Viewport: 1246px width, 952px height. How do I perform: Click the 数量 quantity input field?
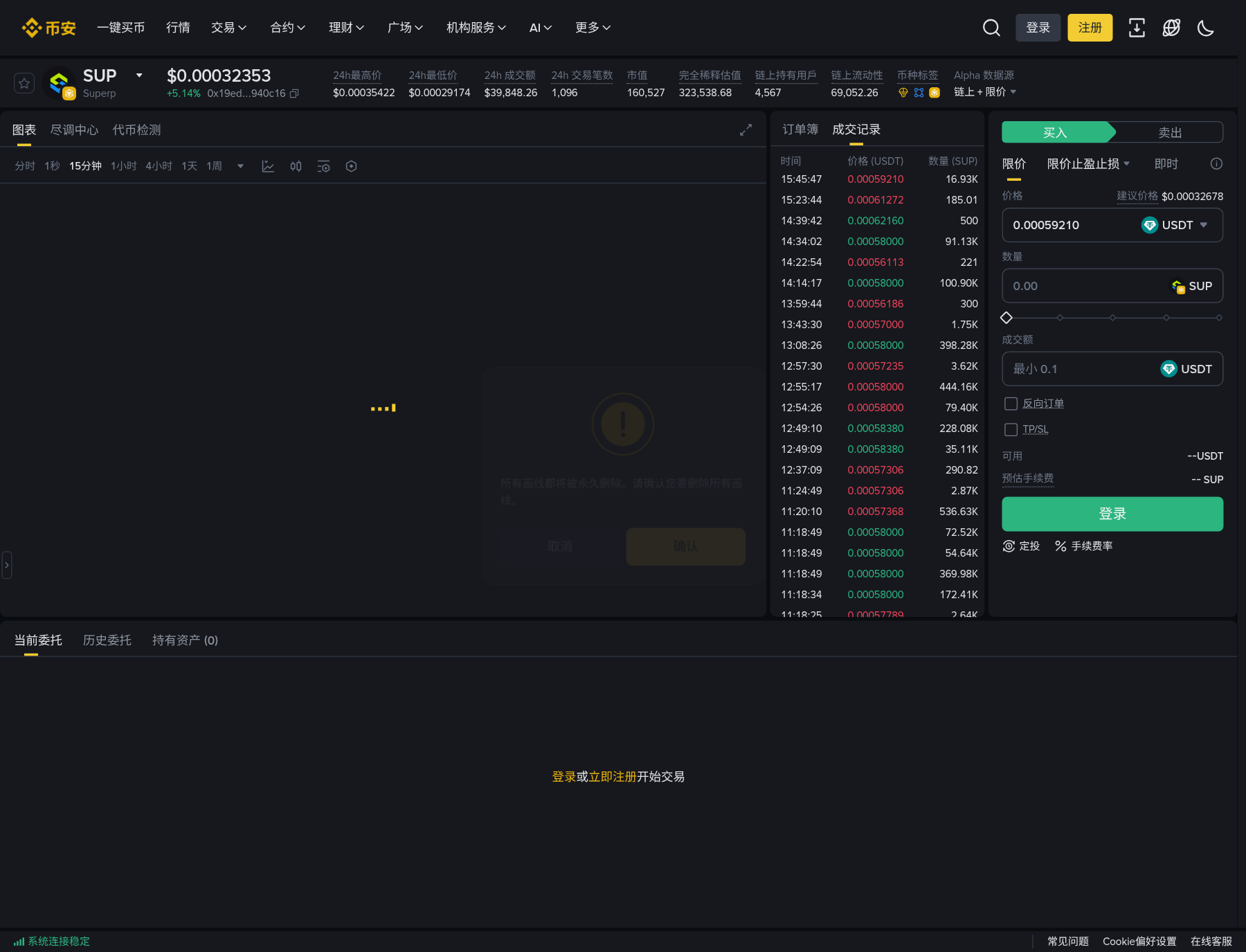click(x=1112, y=286)
